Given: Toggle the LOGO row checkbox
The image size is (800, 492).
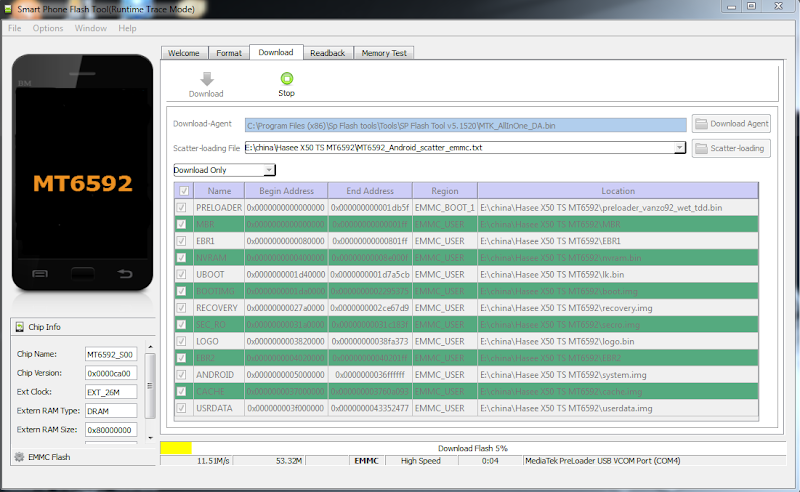Looking at the screenshot, I should pyautogui.click(x=181, y=341).
